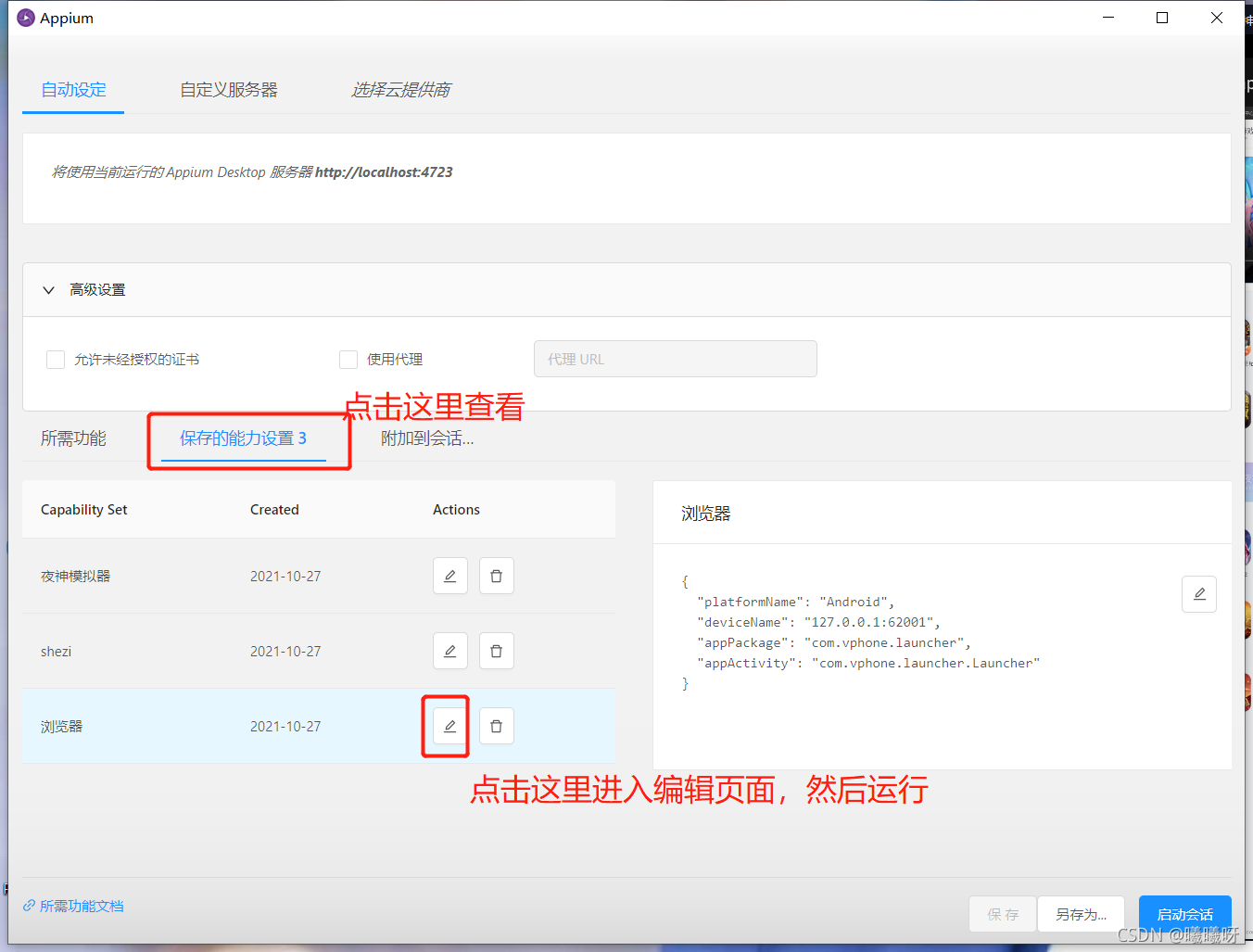Switch to the 所需功能 tab

click(x=73, y=438)
